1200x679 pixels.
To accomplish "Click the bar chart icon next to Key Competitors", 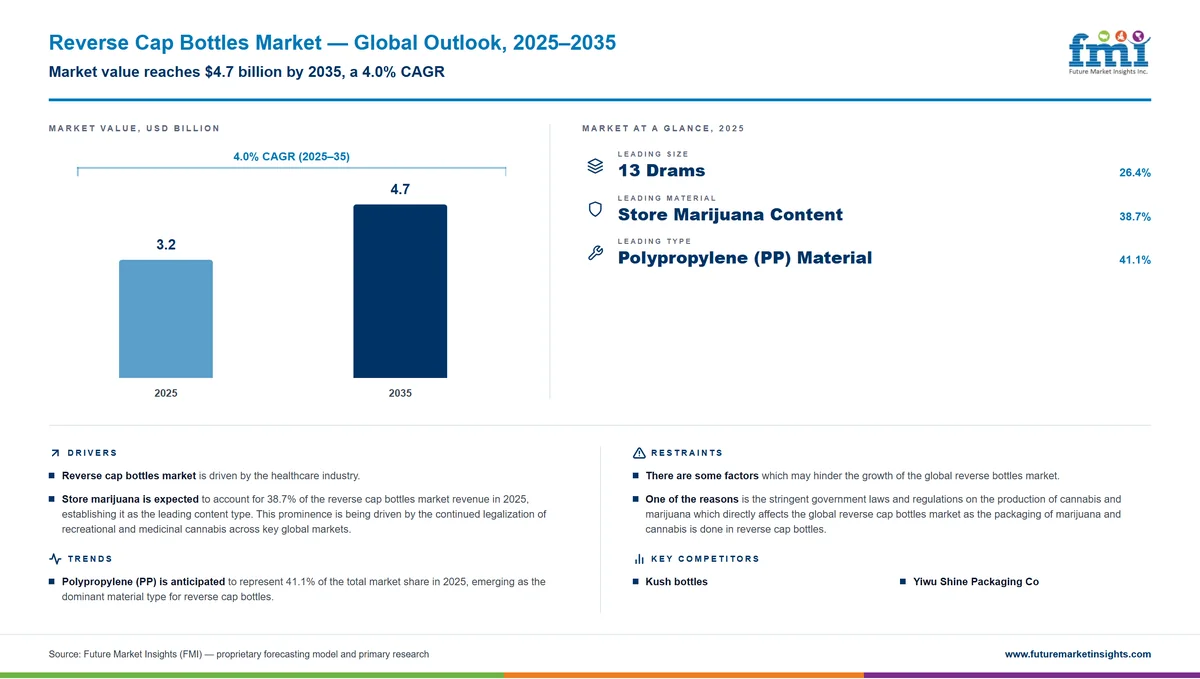I will tap(639, 559).
